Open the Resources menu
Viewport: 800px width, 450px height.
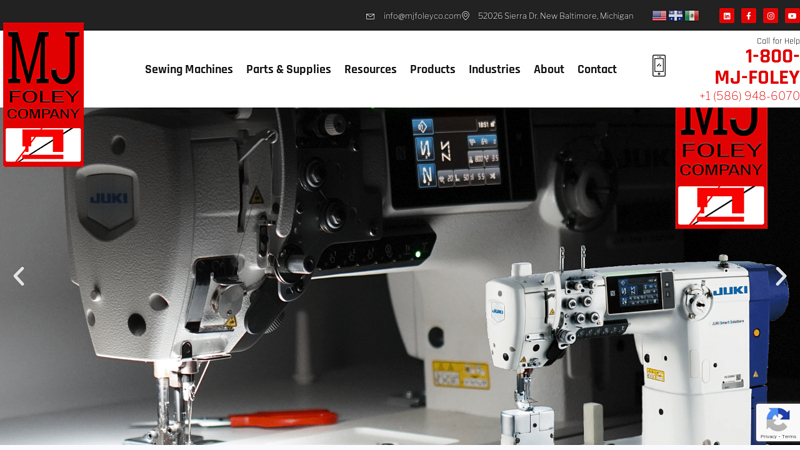(370, 69)
